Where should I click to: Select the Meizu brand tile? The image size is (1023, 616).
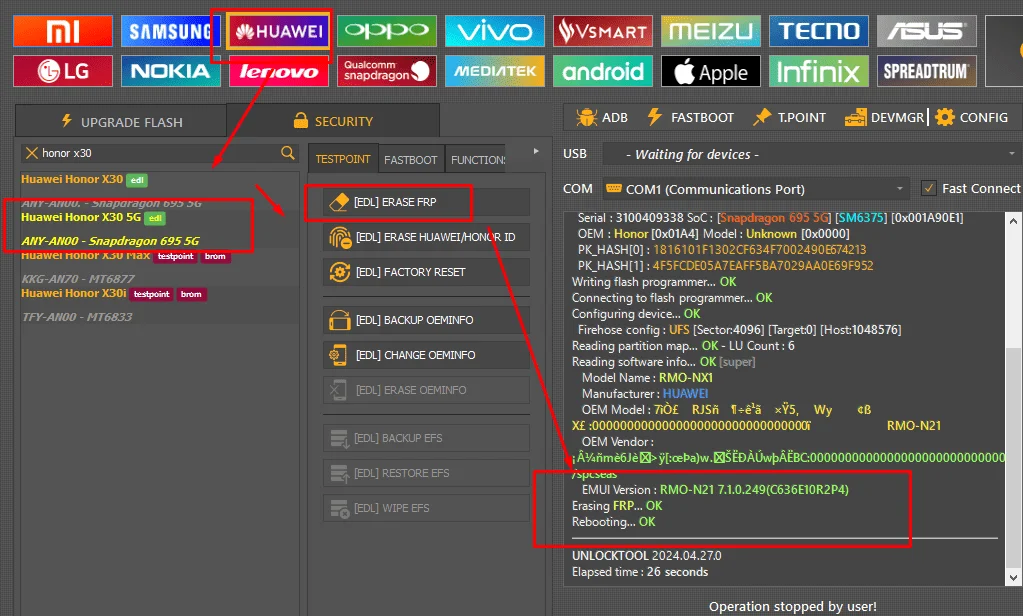[x=710, y=31]
